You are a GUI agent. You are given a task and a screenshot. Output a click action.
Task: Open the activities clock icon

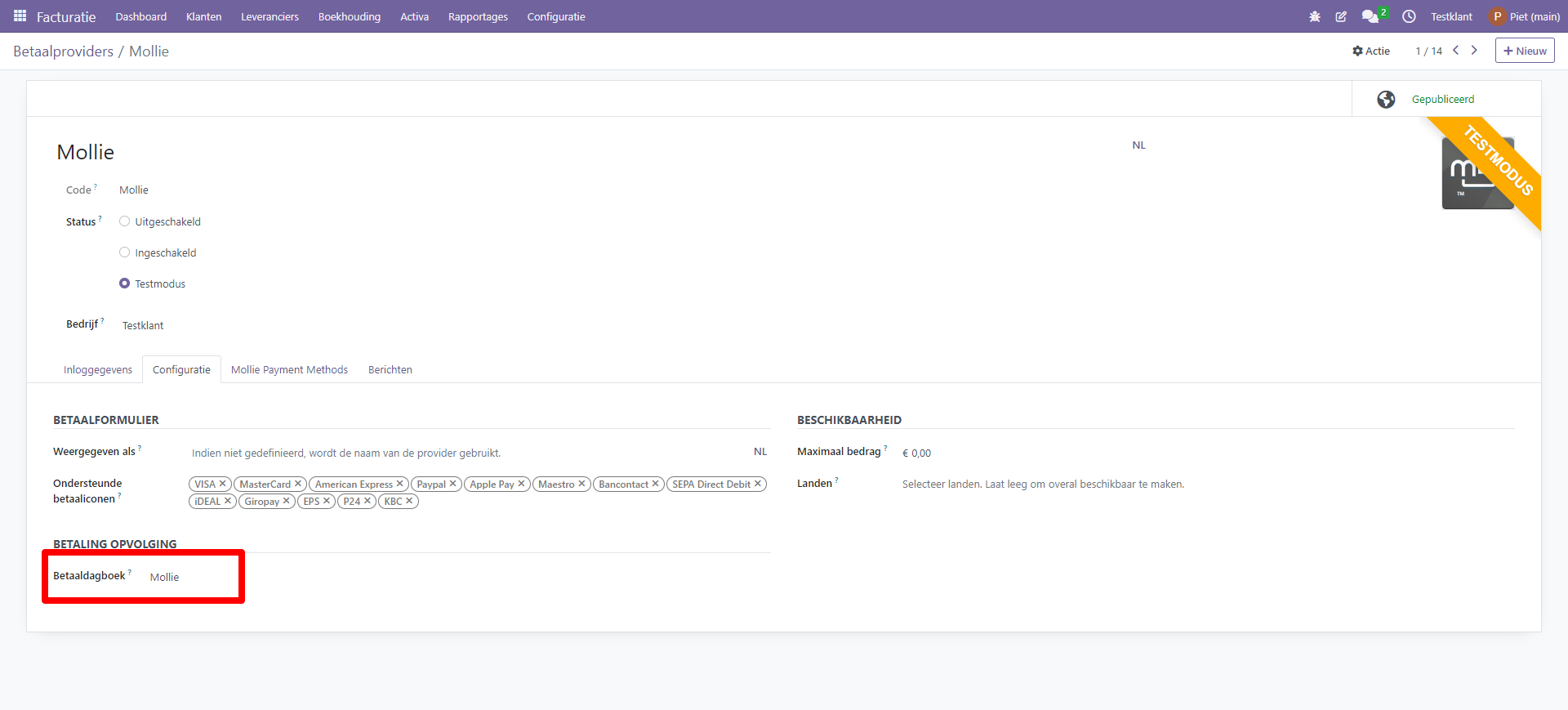pyautogui.click(x=1409, y=16)
